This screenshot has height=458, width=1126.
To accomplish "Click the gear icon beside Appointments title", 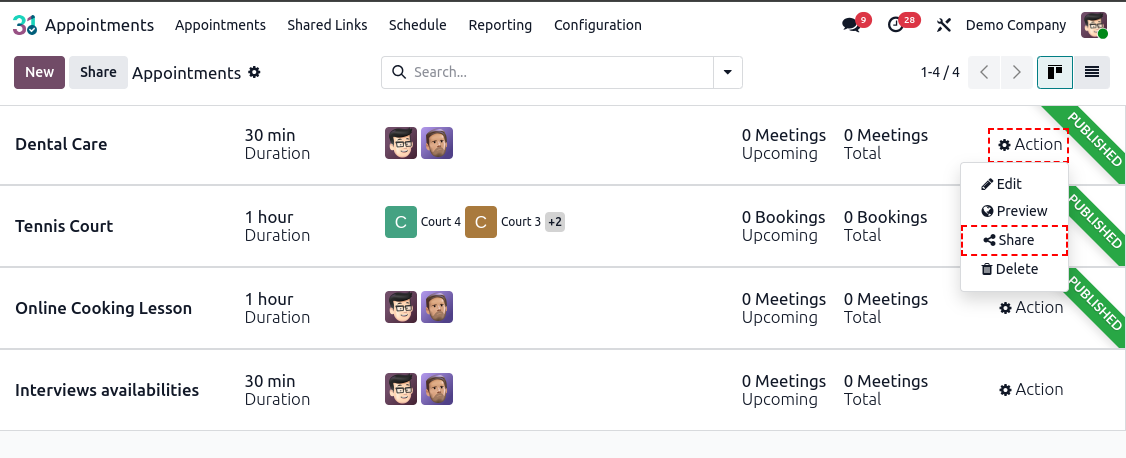I will [x=254, y=73].
